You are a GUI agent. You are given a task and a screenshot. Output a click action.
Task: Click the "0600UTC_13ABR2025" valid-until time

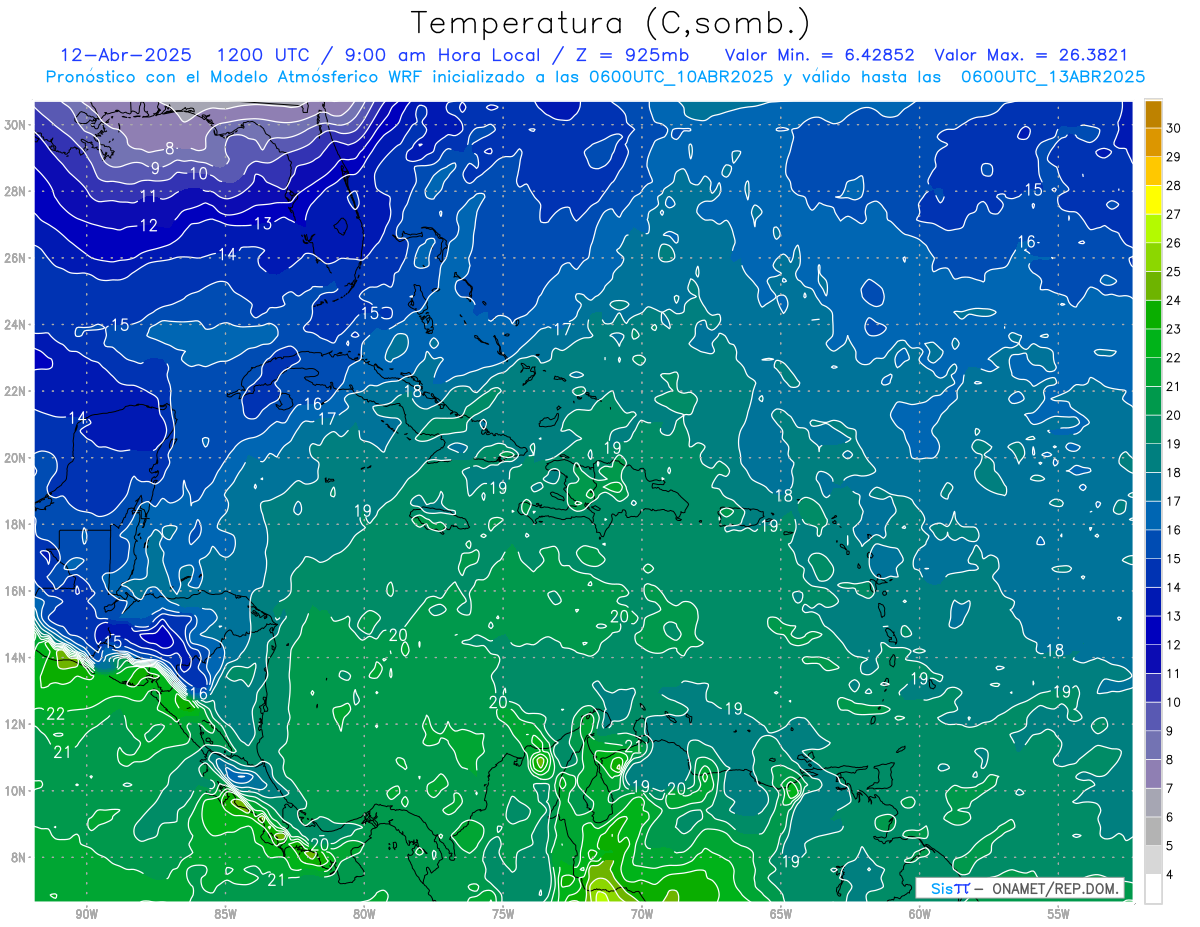pos(1053,77)
